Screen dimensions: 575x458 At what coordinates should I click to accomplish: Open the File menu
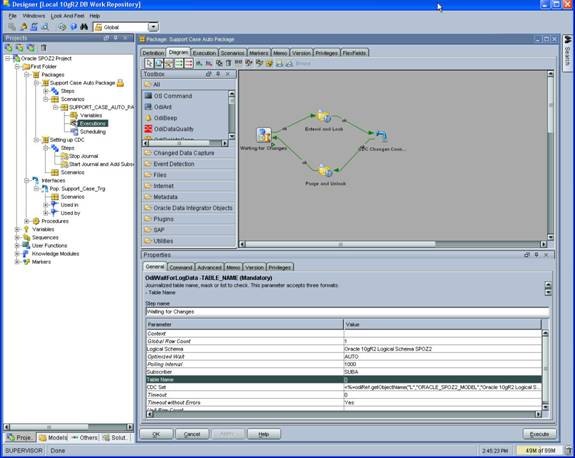(x=12, y=16)
